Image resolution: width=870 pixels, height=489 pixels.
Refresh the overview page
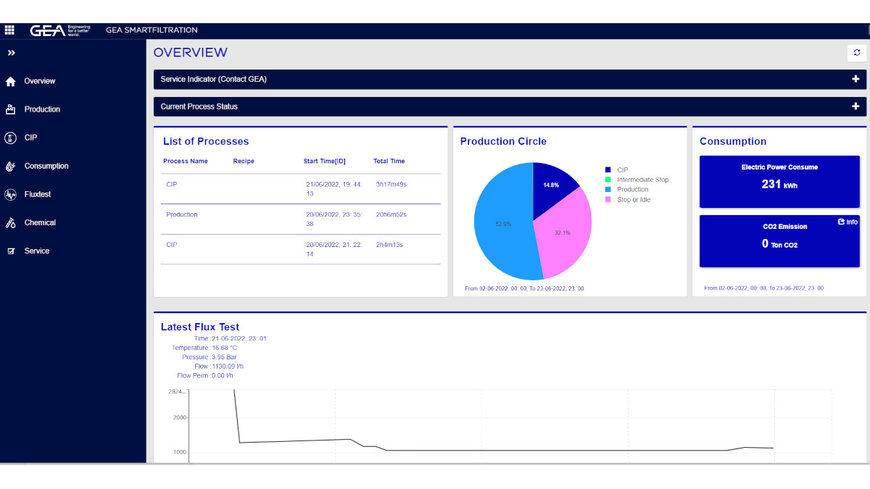click(857, 53)
